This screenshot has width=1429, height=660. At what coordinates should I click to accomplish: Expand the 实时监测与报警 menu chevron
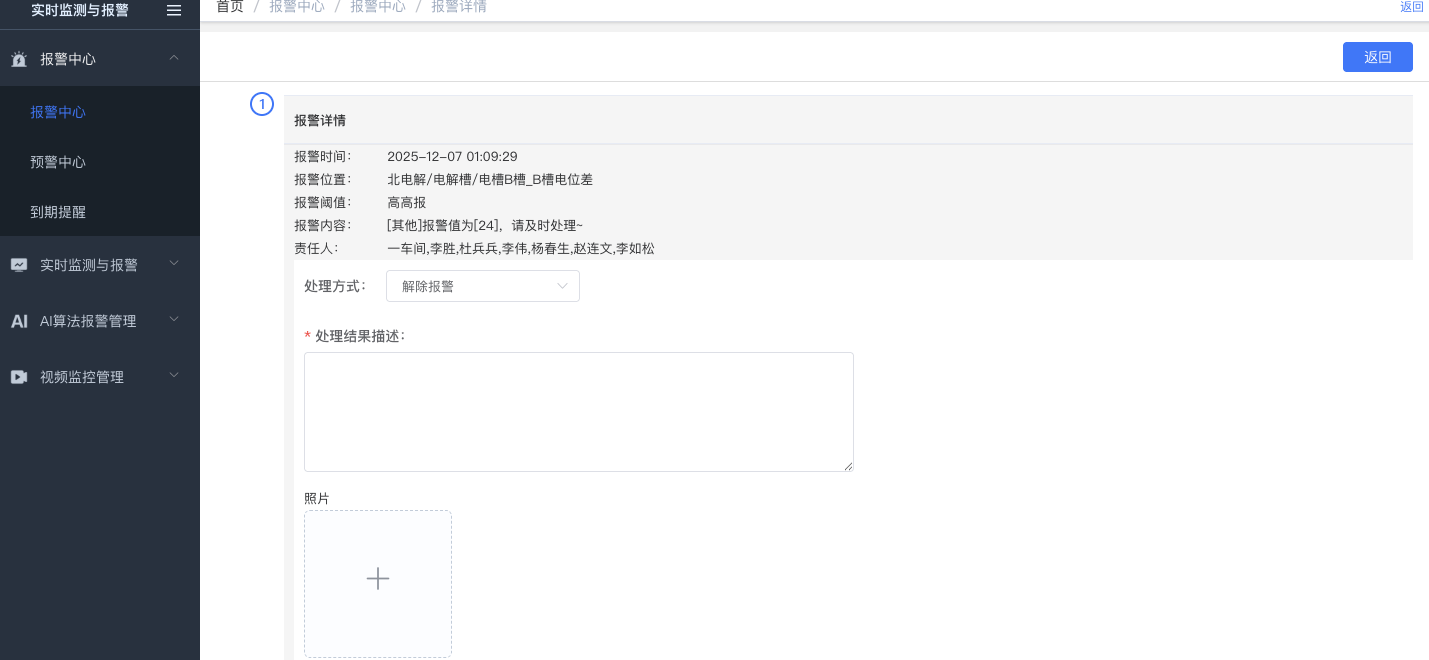[x=174, y=264]
